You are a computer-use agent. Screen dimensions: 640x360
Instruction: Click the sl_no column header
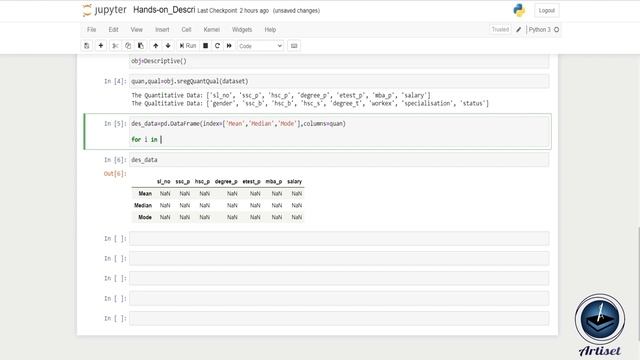coord(164,181)
